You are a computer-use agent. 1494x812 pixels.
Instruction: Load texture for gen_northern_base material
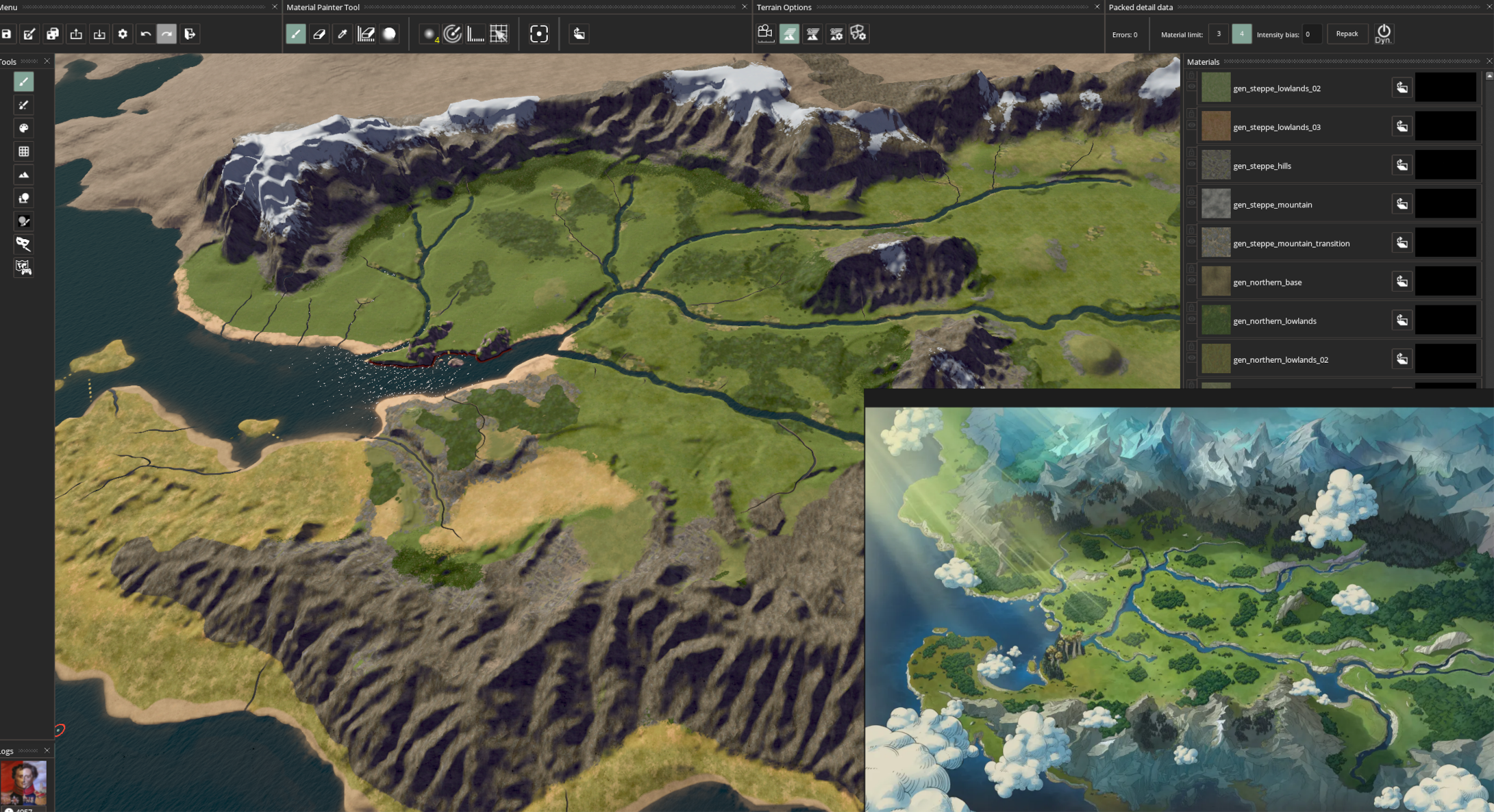(x=1402, y=282)
